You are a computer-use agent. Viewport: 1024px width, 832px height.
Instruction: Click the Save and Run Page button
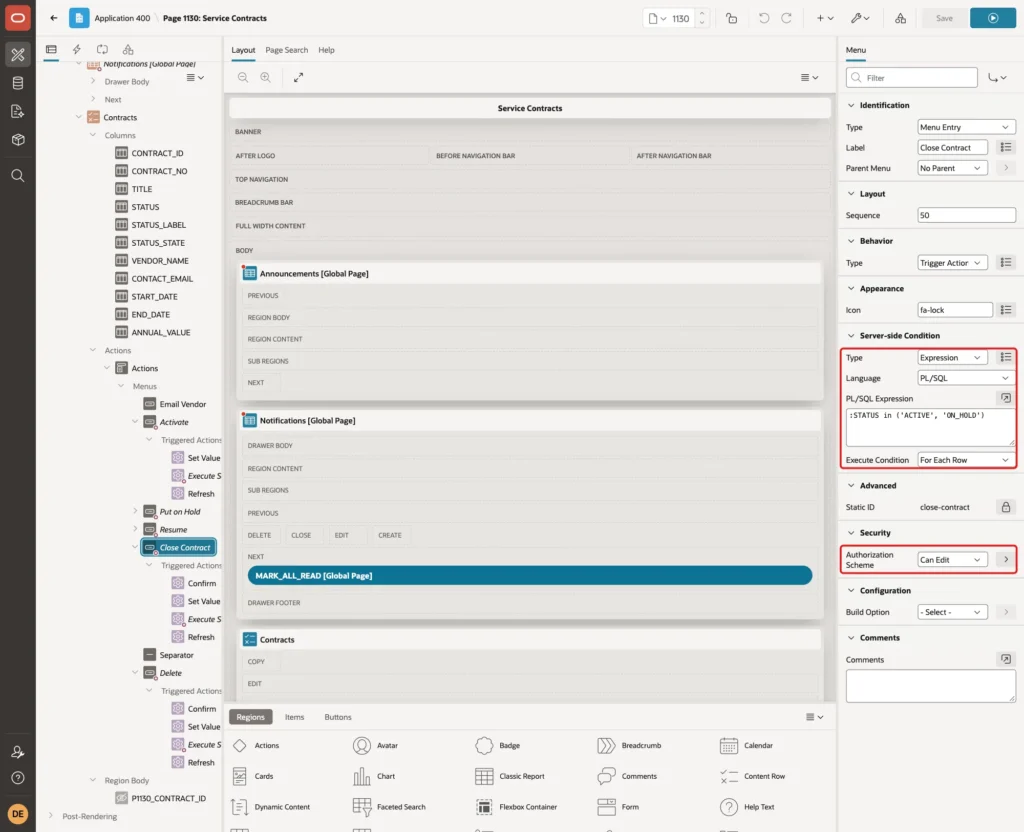(993, 18)
